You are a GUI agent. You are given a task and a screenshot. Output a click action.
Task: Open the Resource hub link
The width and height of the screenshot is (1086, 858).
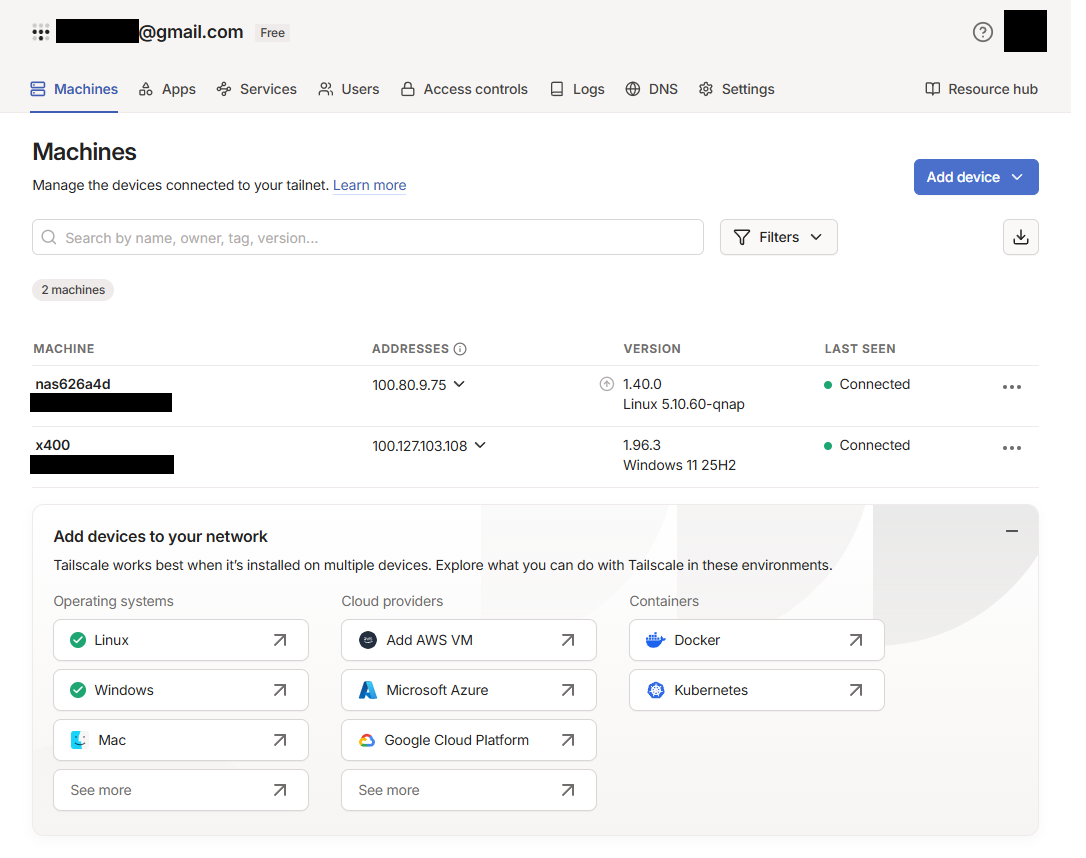click(981, 89)
